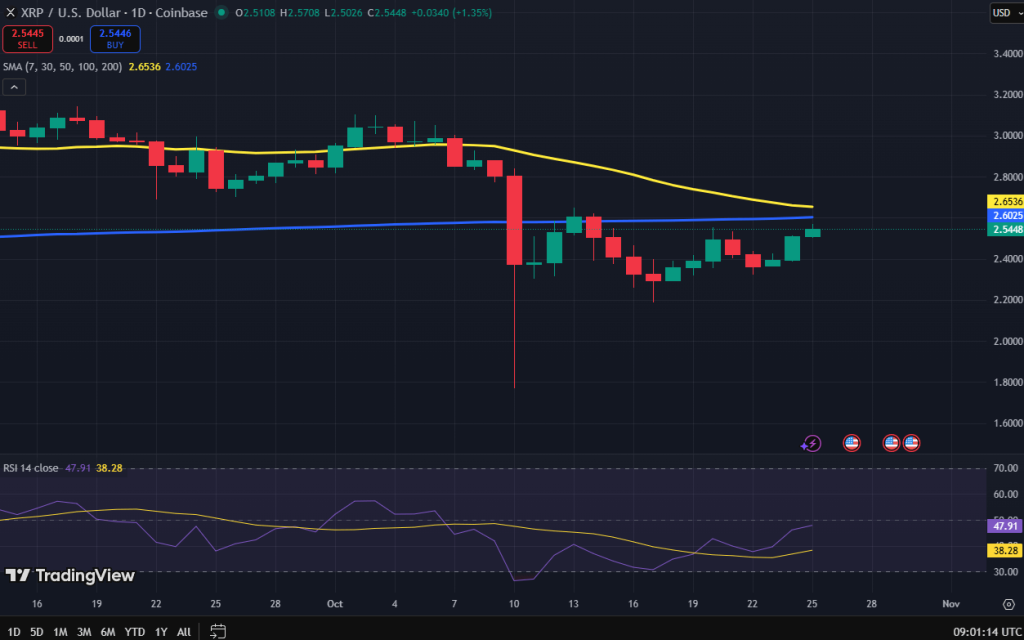Click the green 2.5448 current price label
The width and height of the screenshot is (1024, 640).
click(x=1007, y=229)
